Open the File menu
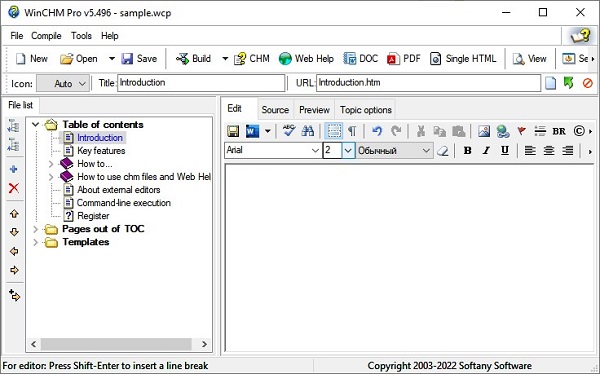Screen dimensions: 600x374 tap(16, 36)
